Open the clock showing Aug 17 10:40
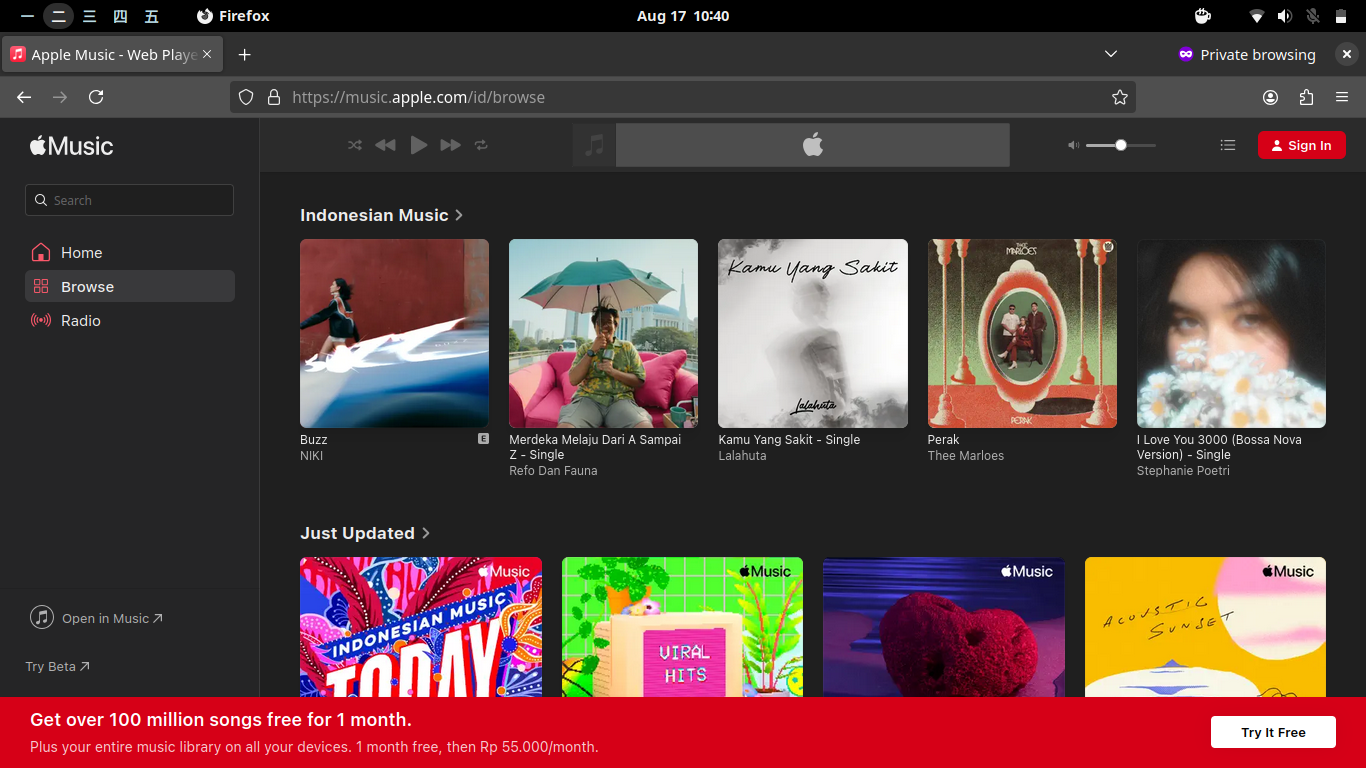Viewport: 1366px width, 768px height. [x=683, y=16]
